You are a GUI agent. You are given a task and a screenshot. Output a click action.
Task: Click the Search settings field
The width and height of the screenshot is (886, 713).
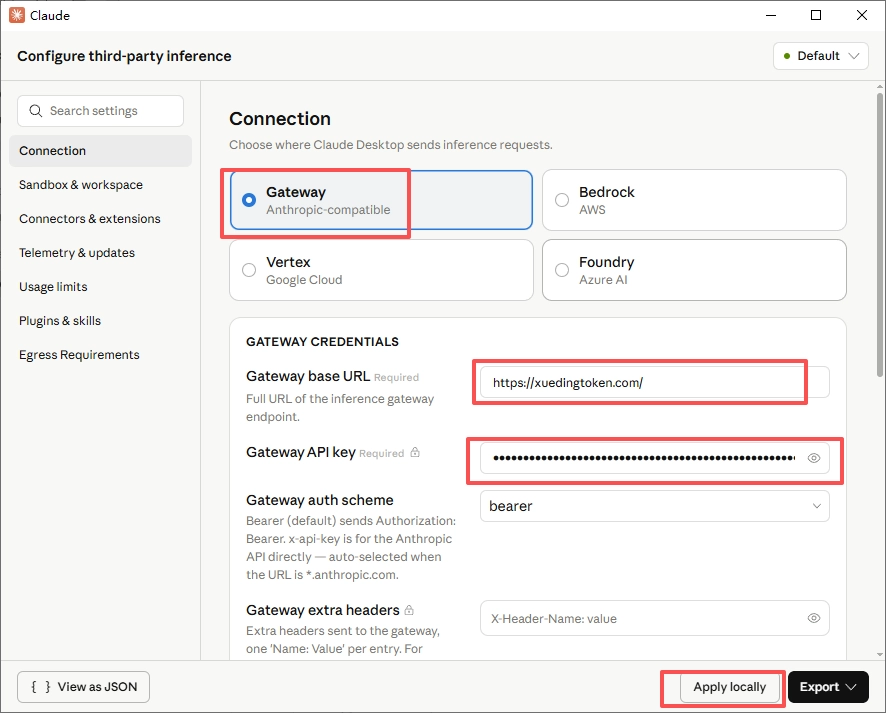[x=101, y=111]
